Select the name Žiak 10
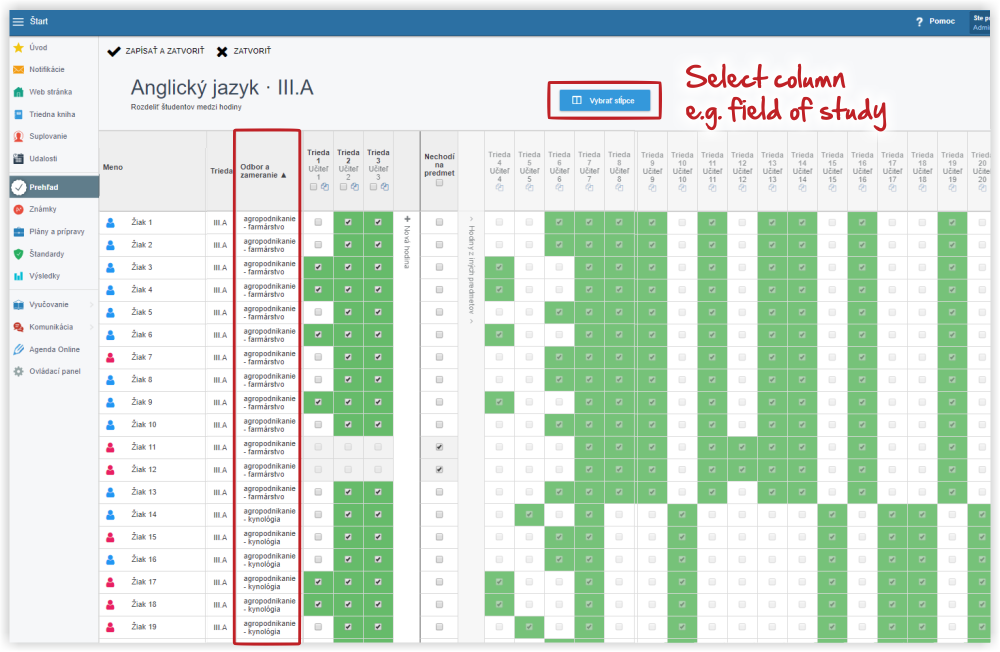This screenshot has height=652, width=1000. [143, 425]
